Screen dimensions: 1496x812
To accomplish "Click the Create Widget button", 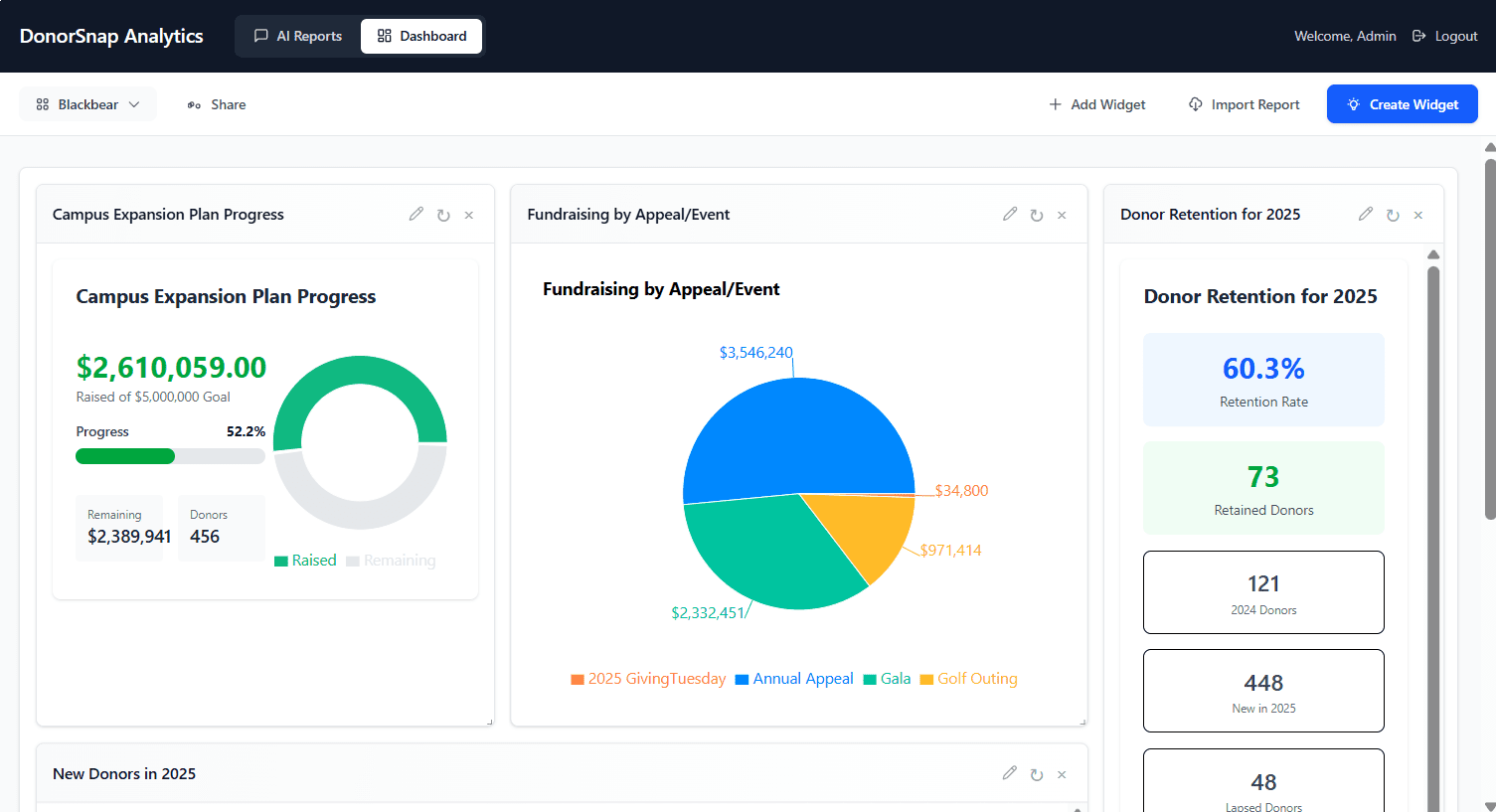I will pyautogui.click(x=1402, y=104).
